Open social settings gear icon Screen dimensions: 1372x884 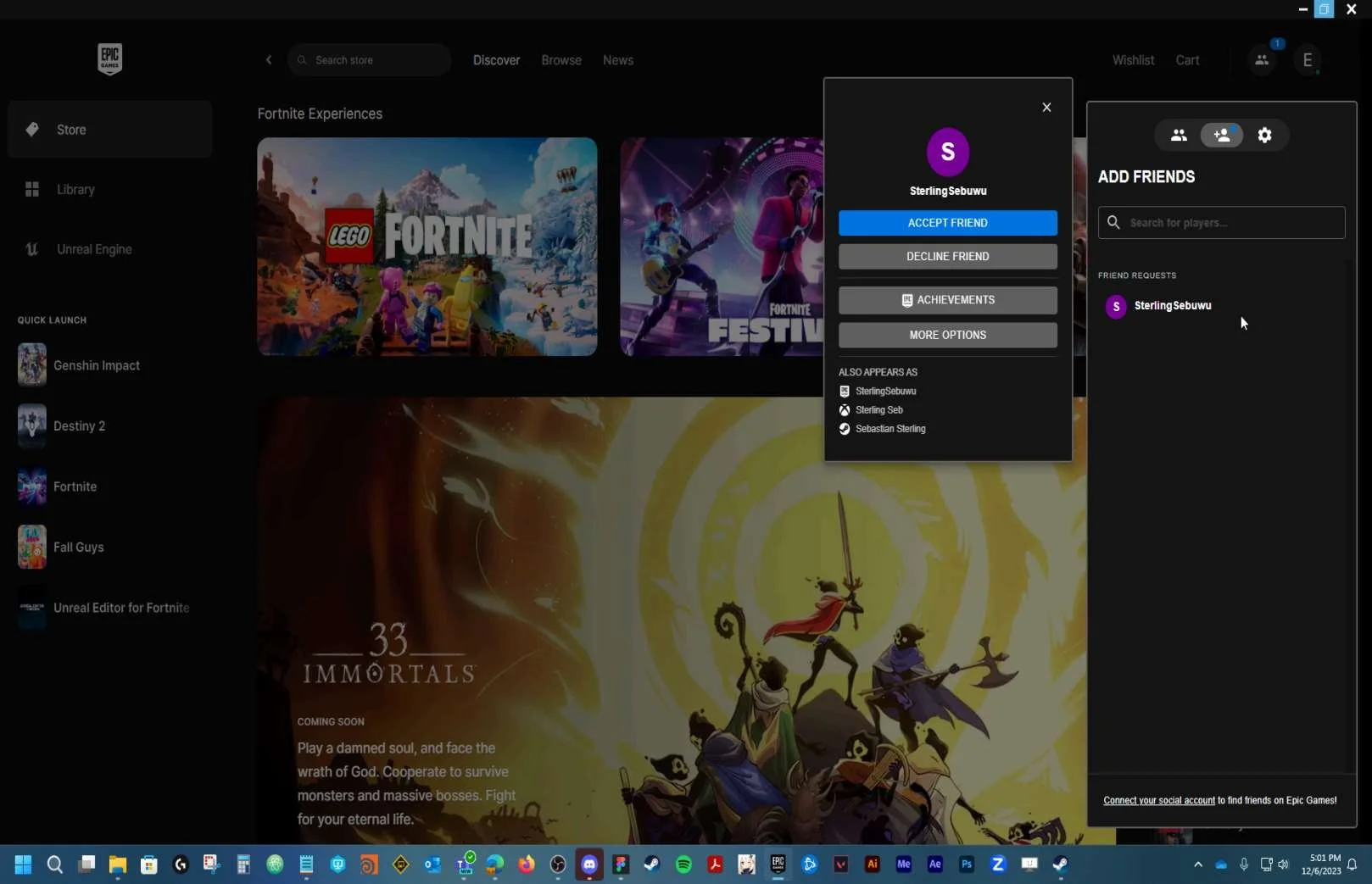pyautogui.click(x=1264, y=135)
